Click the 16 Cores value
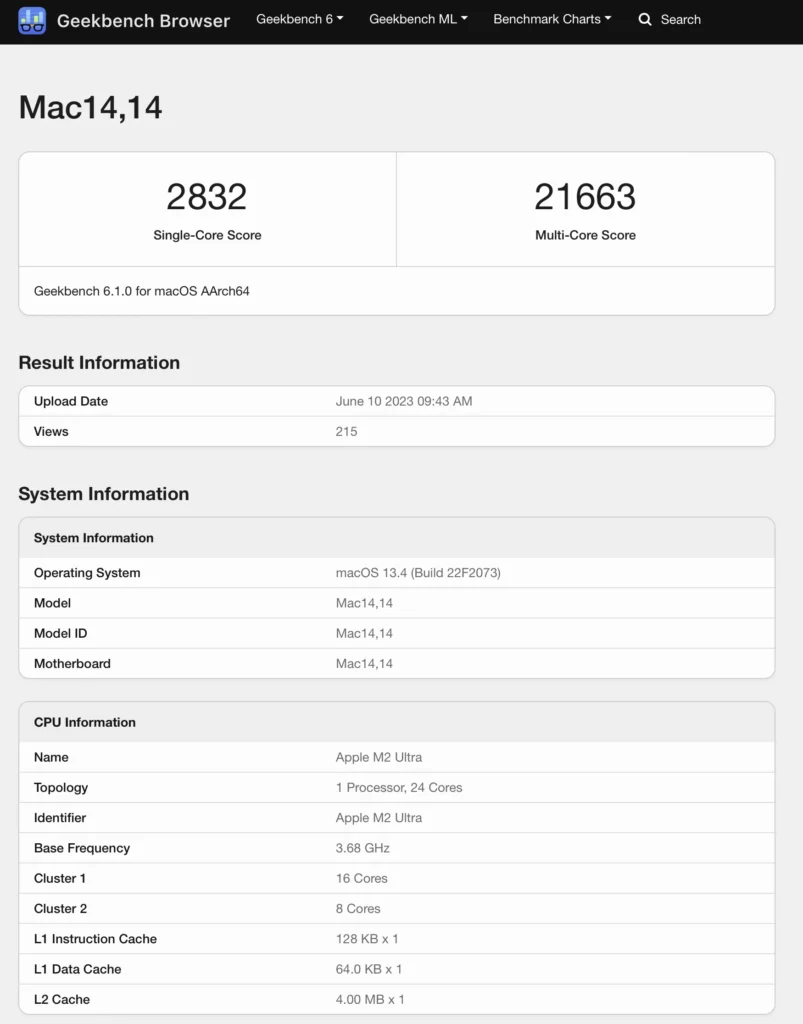Screen dimensions: 803x1024 [x=362, y=878]
